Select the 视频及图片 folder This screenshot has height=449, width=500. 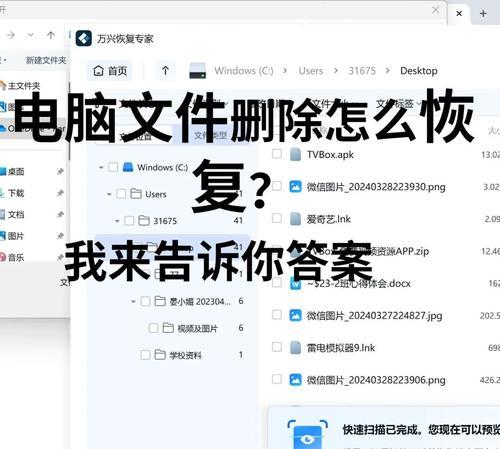[197, 329]
